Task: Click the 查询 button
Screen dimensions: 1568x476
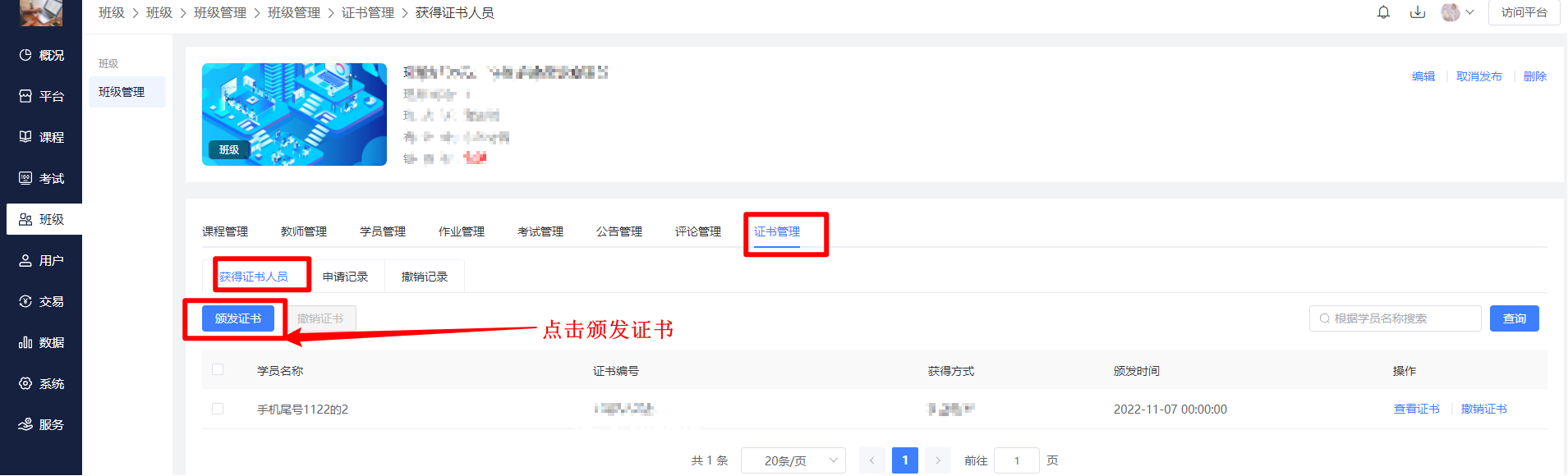Action: tap(1515, 318)
